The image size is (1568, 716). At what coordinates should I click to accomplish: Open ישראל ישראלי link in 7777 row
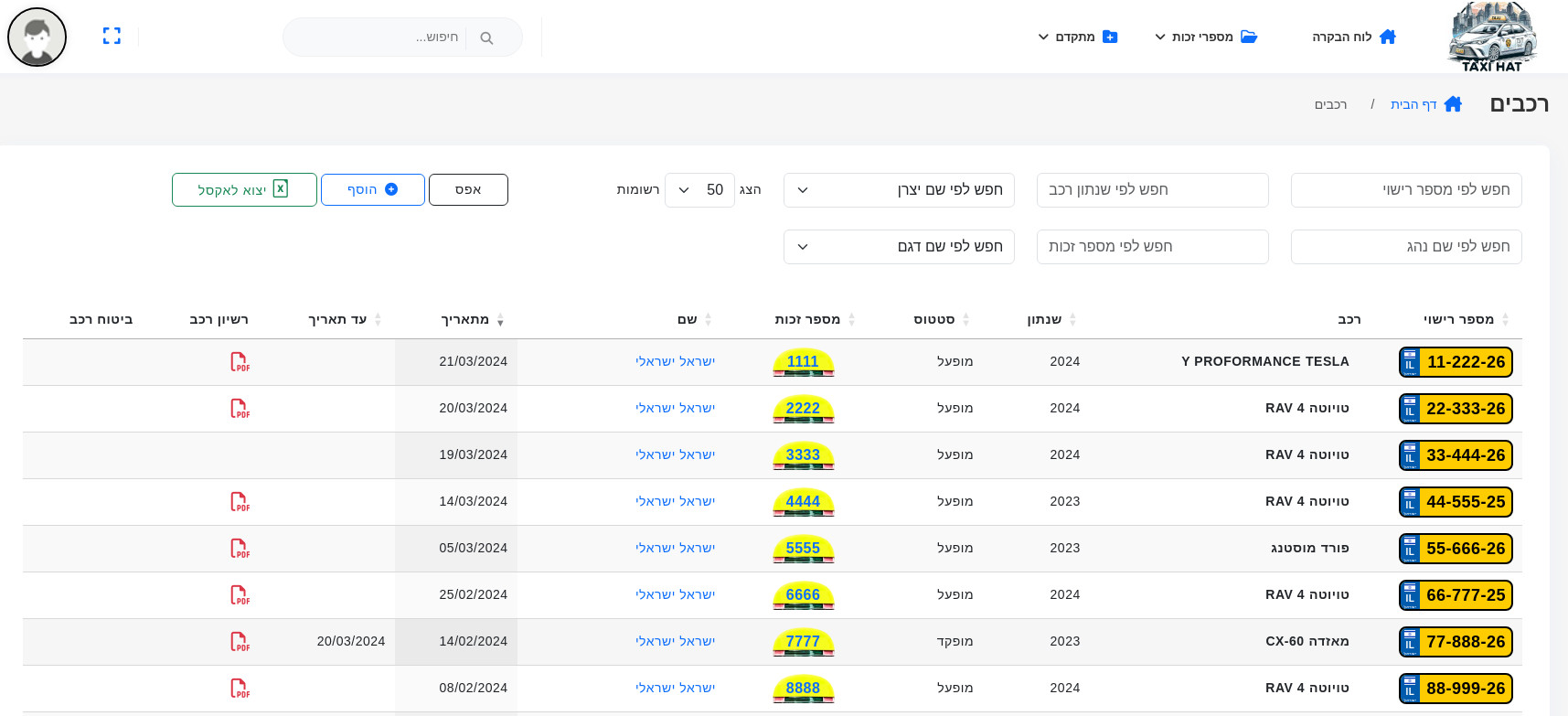pyautogui.click(x=676, y=642)
